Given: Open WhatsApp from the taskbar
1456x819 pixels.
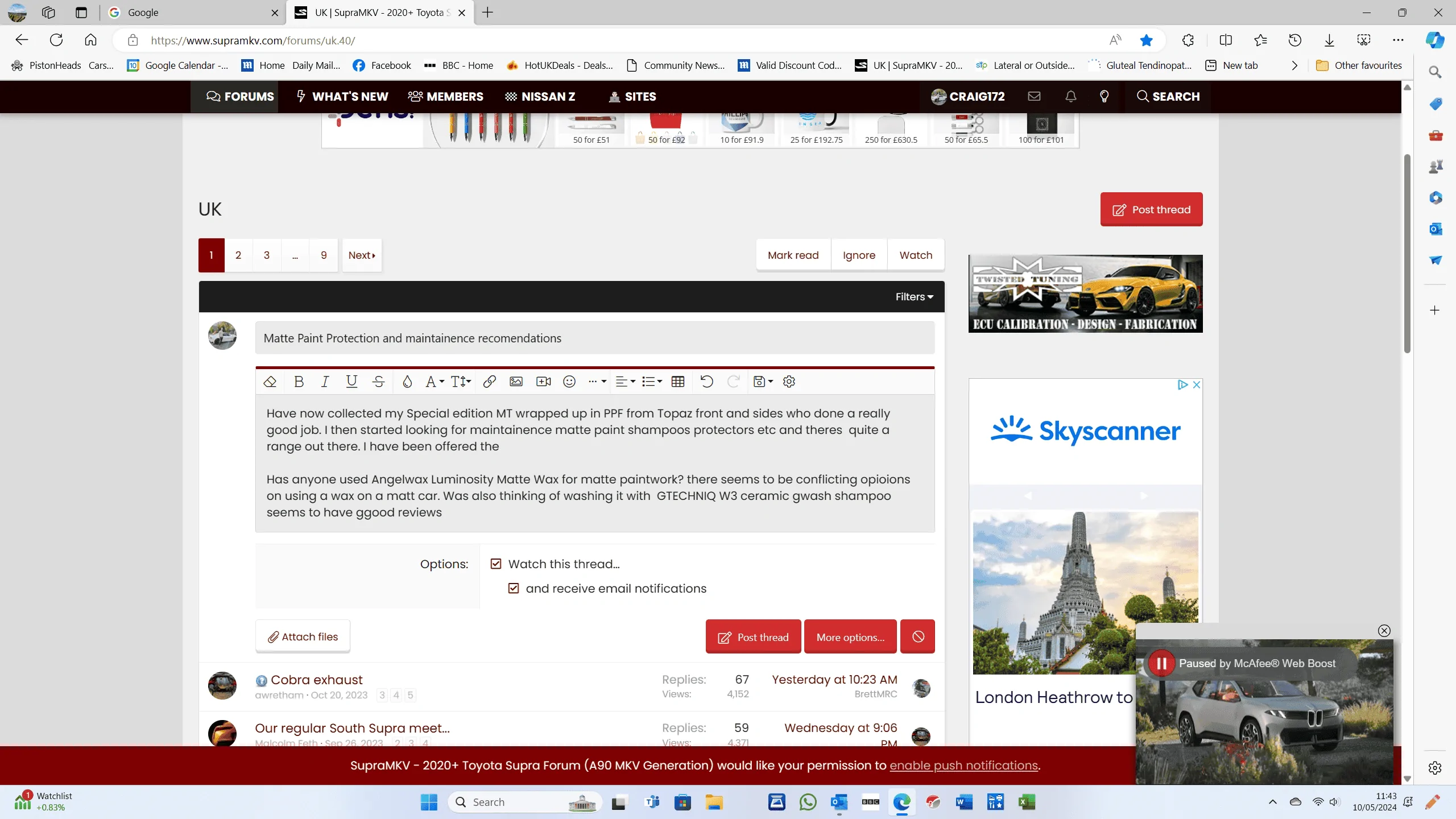Looking at the screenshot, I should (808, 802).
